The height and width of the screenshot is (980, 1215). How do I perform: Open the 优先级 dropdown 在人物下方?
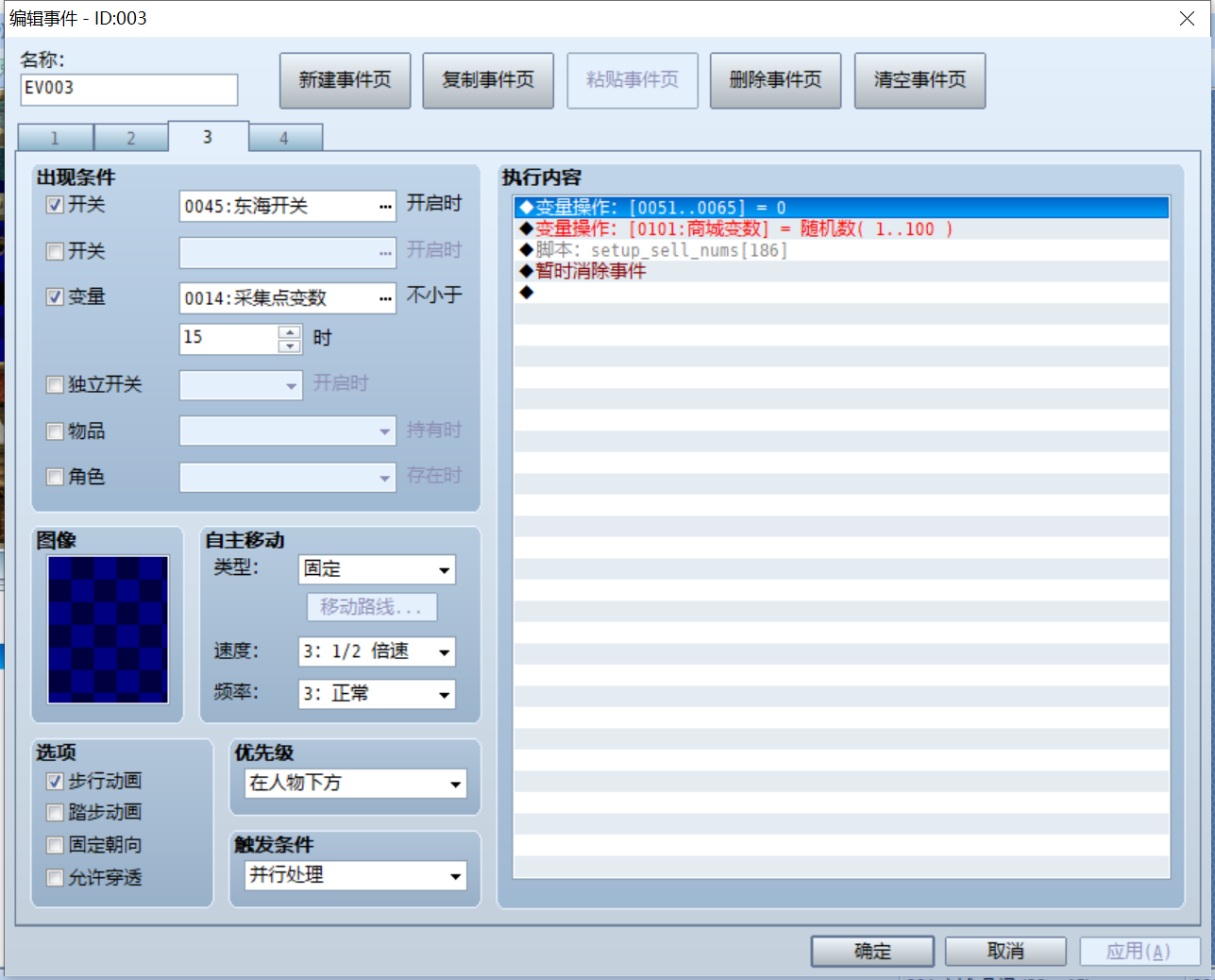point(455,784)
